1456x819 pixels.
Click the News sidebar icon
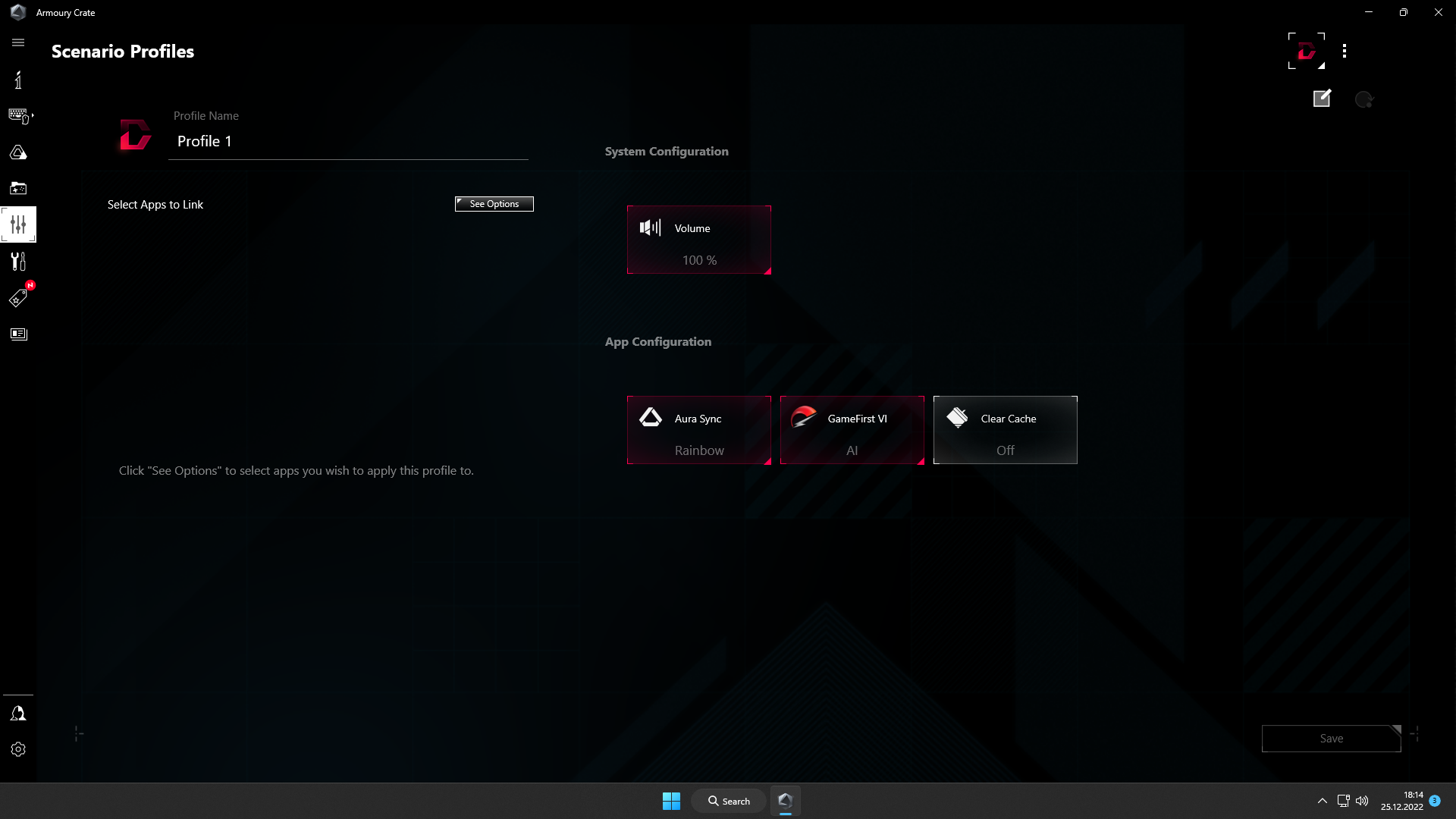click(x=18, y=334)
